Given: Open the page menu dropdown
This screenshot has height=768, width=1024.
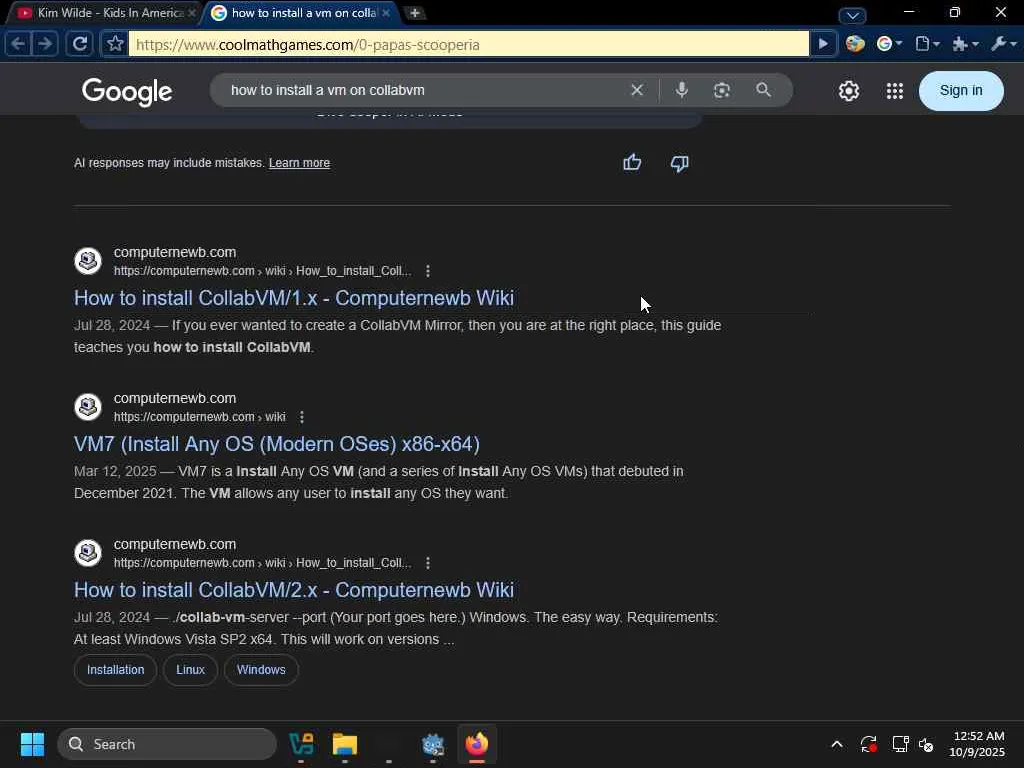Looking at the screenshot, I should click(927, 44).
